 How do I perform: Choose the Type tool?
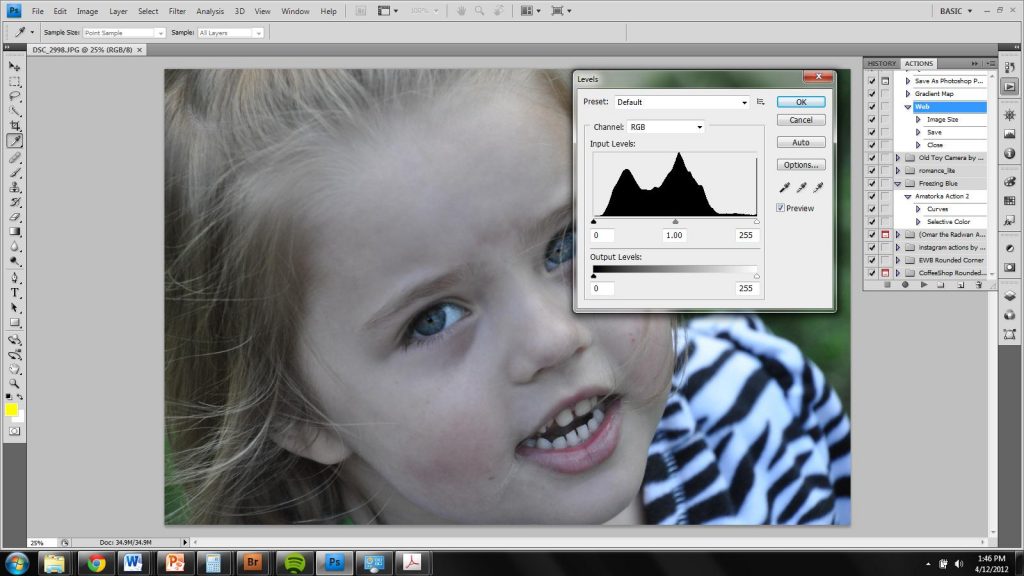tap(15, 293)
